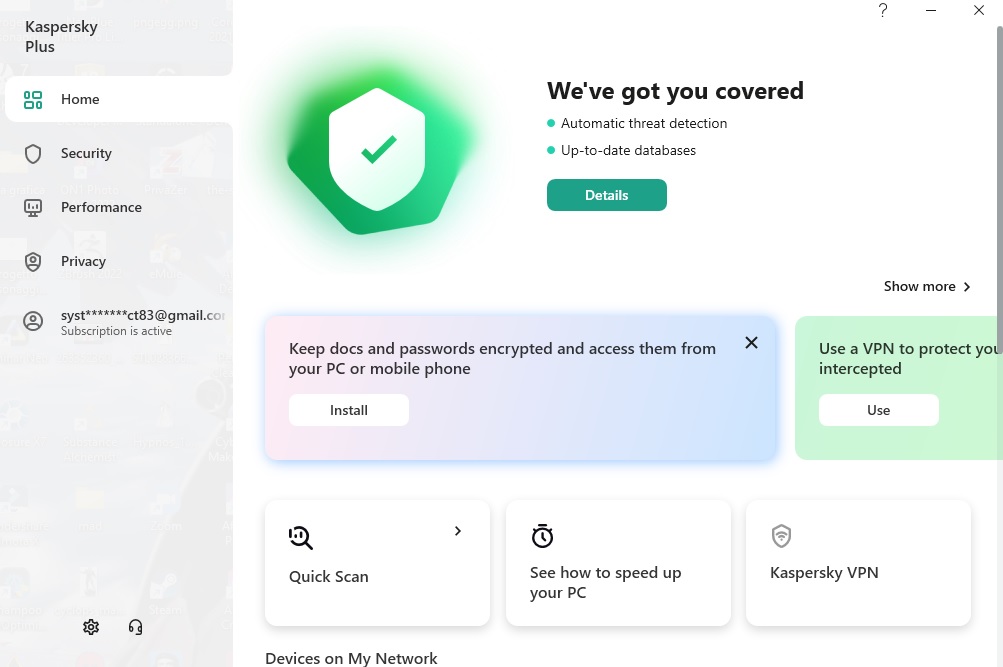Click the stopwatch speed-up icon
This screenshot has width=1003, height=667.
click(x=542, y=536)
